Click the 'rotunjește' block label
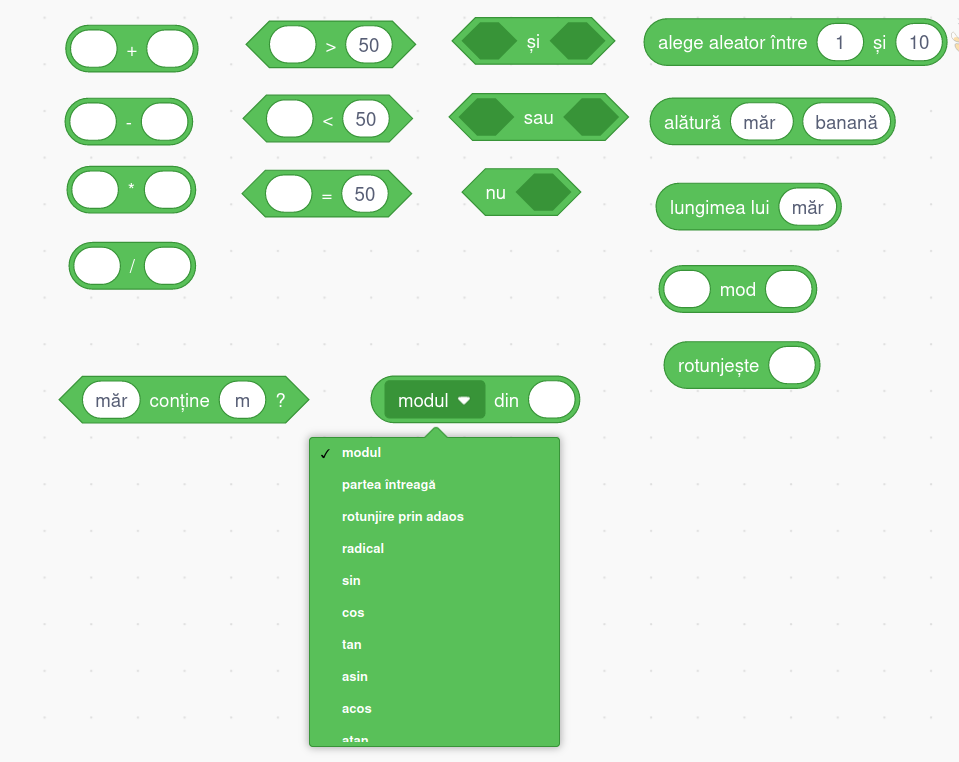The height and width of the screenshot is (762, 959). pos(718,366)
